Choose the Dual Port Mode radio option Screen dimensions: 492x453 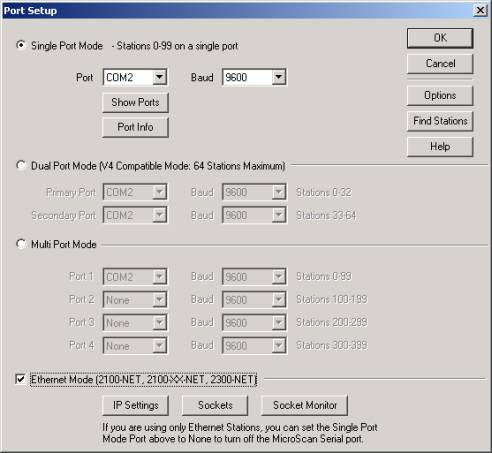coord(21,165)
